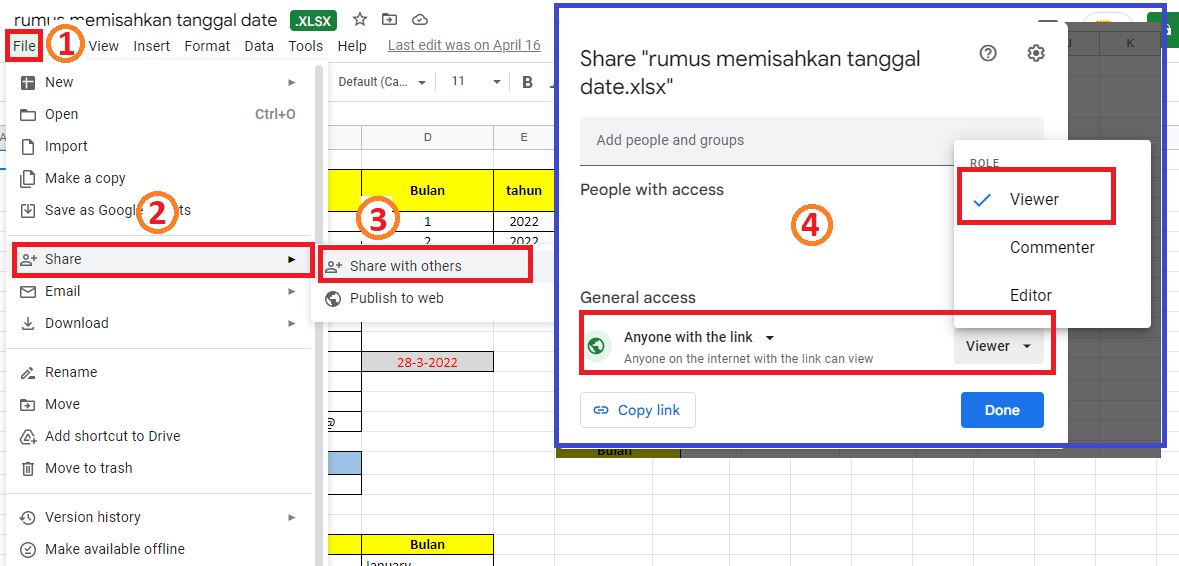Screen dimensions: 1179x566
Task: Open the font family dropdown
Action: tap(382, 82)
